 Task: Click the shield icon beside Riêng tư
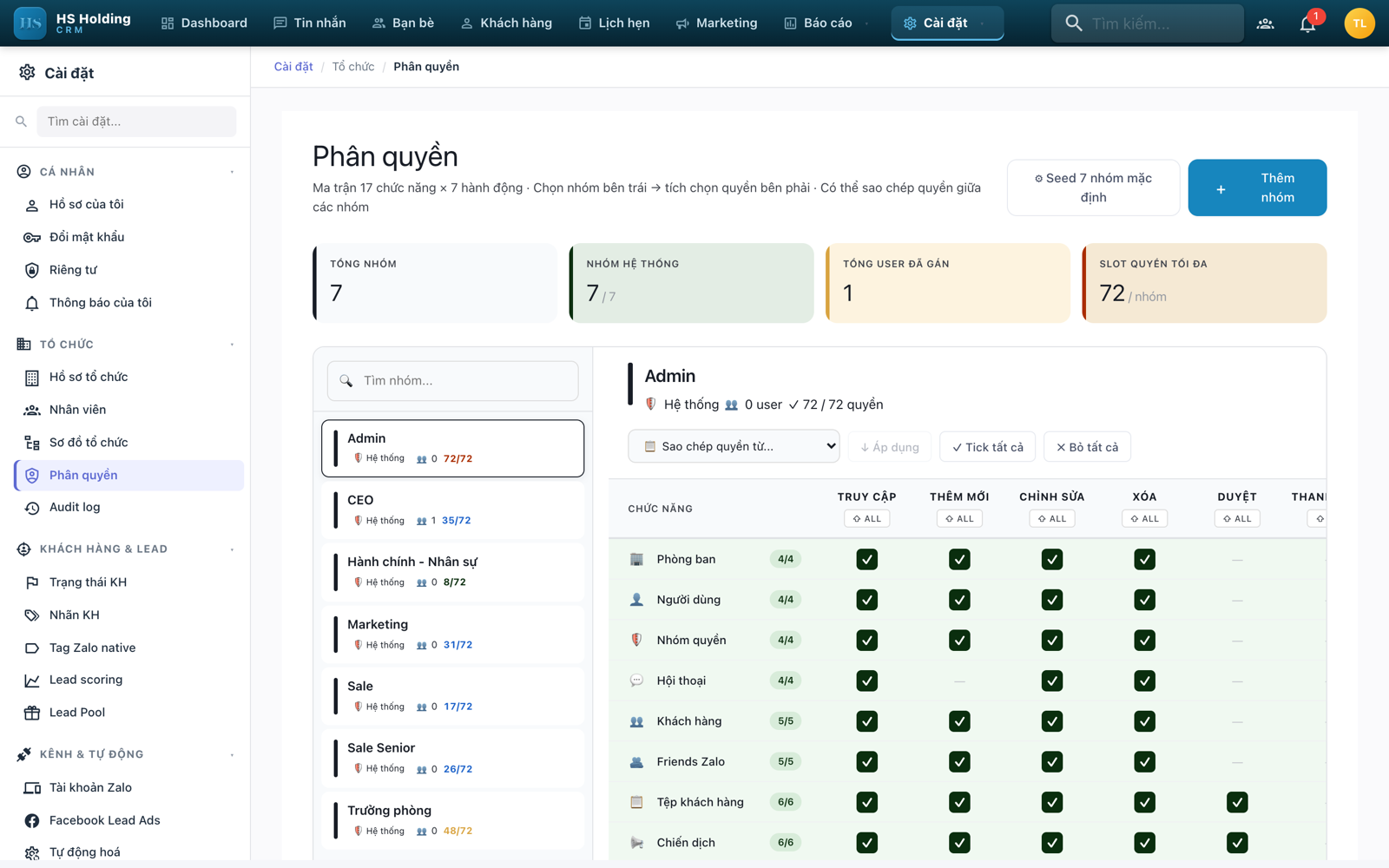(x=32, y=270)
